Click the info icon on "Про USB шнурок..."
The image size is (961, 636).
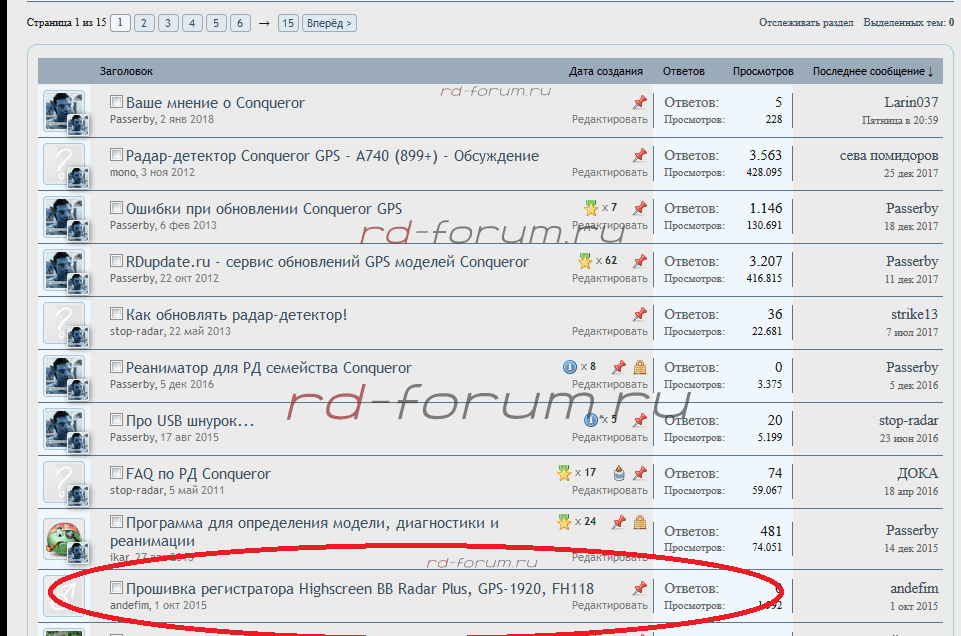[x=591, y=420]
